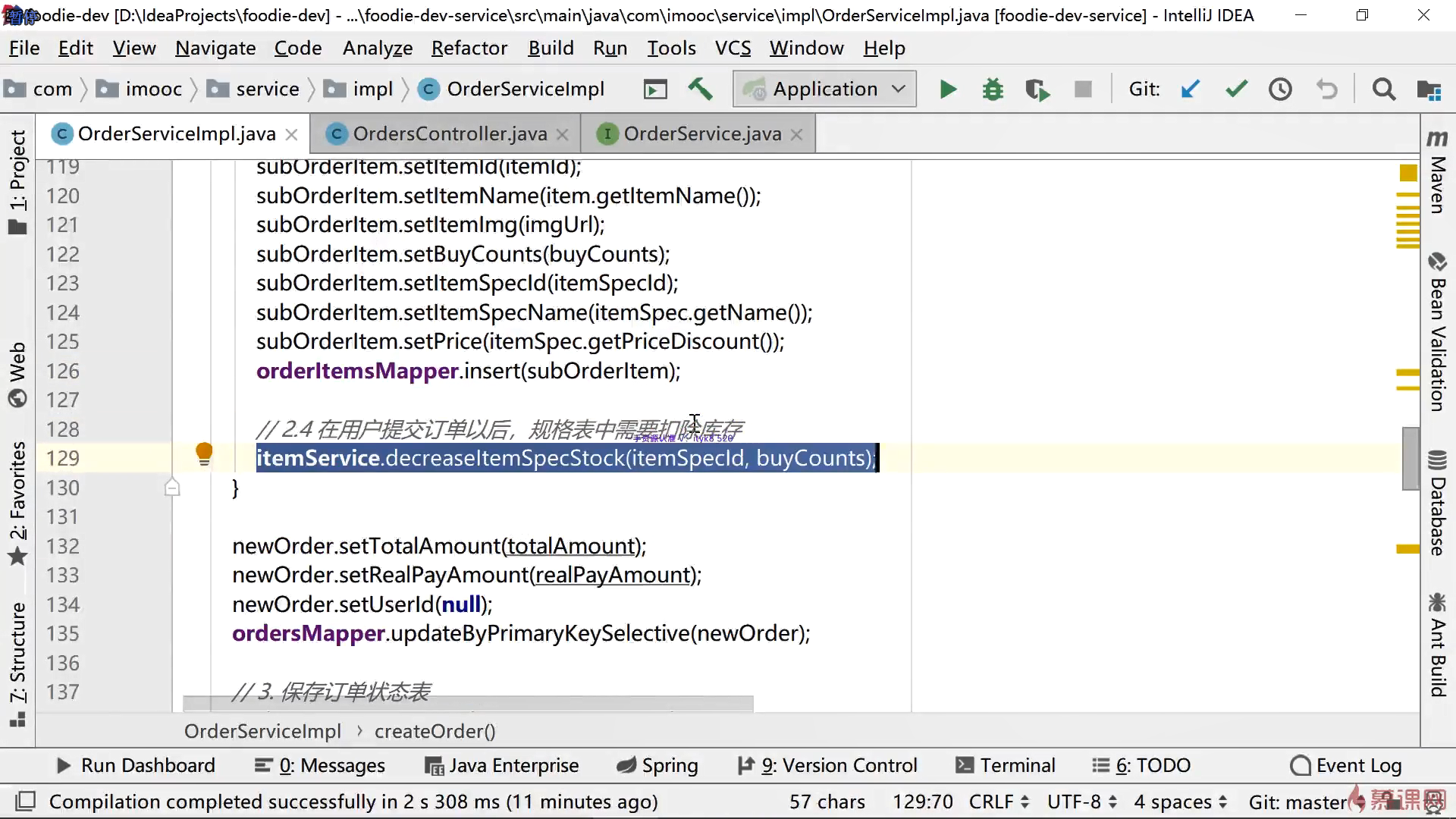The width and height of the screenshot is (1456, 819).
Task: Toggle tool window quick-access button in status bar
Action: tap(26, 801)
